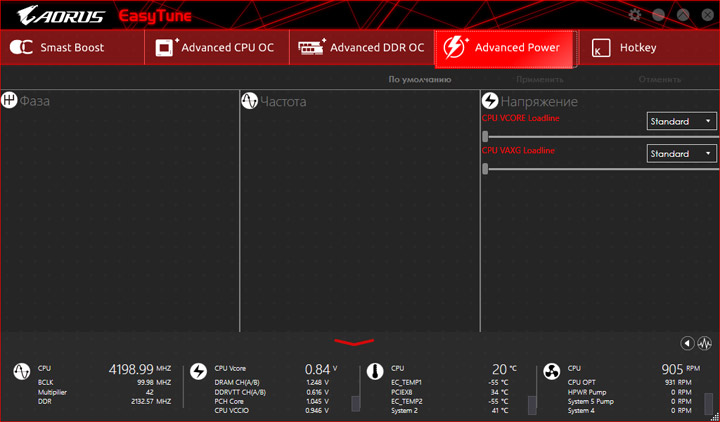This screenshot has height=422, width=720.
Task: Click the voltage list scrollbar in monitor
Action: (x=356, y=404)
